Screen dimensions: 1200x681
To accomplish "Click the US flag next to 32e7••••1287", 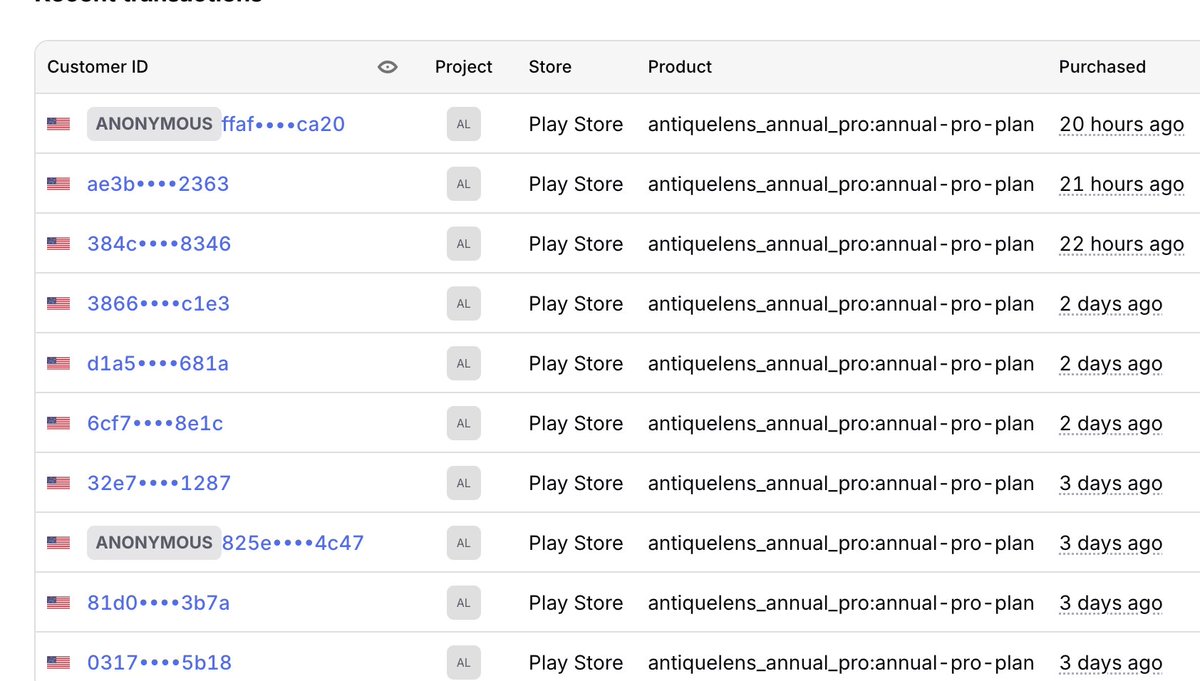I will (57, 483).
